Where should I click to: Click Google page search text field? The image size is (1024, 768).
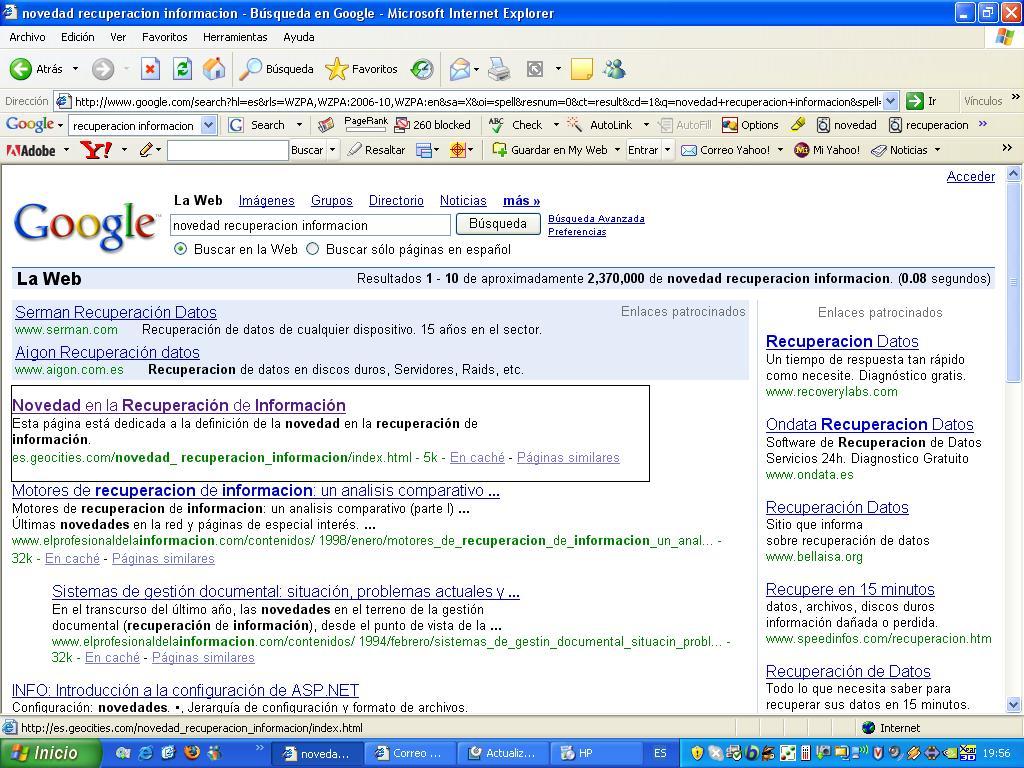click(310, 225)
